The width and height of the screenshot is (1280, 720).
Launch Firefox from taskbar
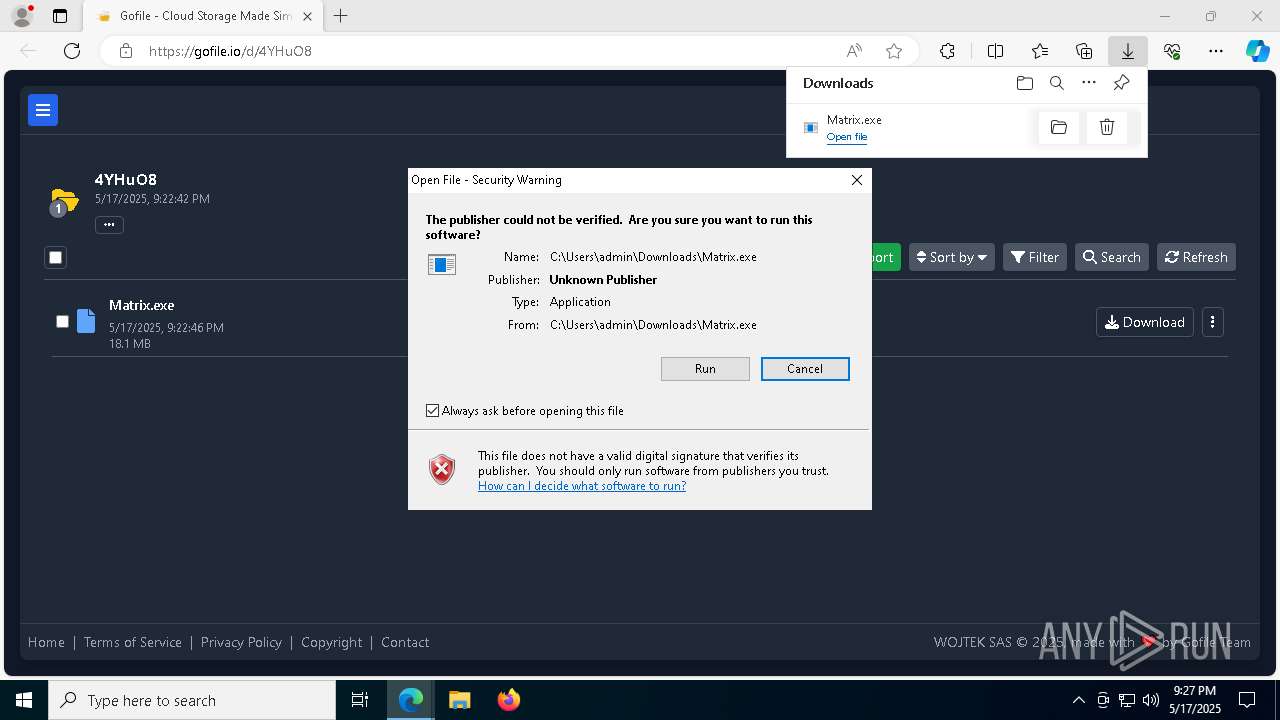(x=509, y=700)
